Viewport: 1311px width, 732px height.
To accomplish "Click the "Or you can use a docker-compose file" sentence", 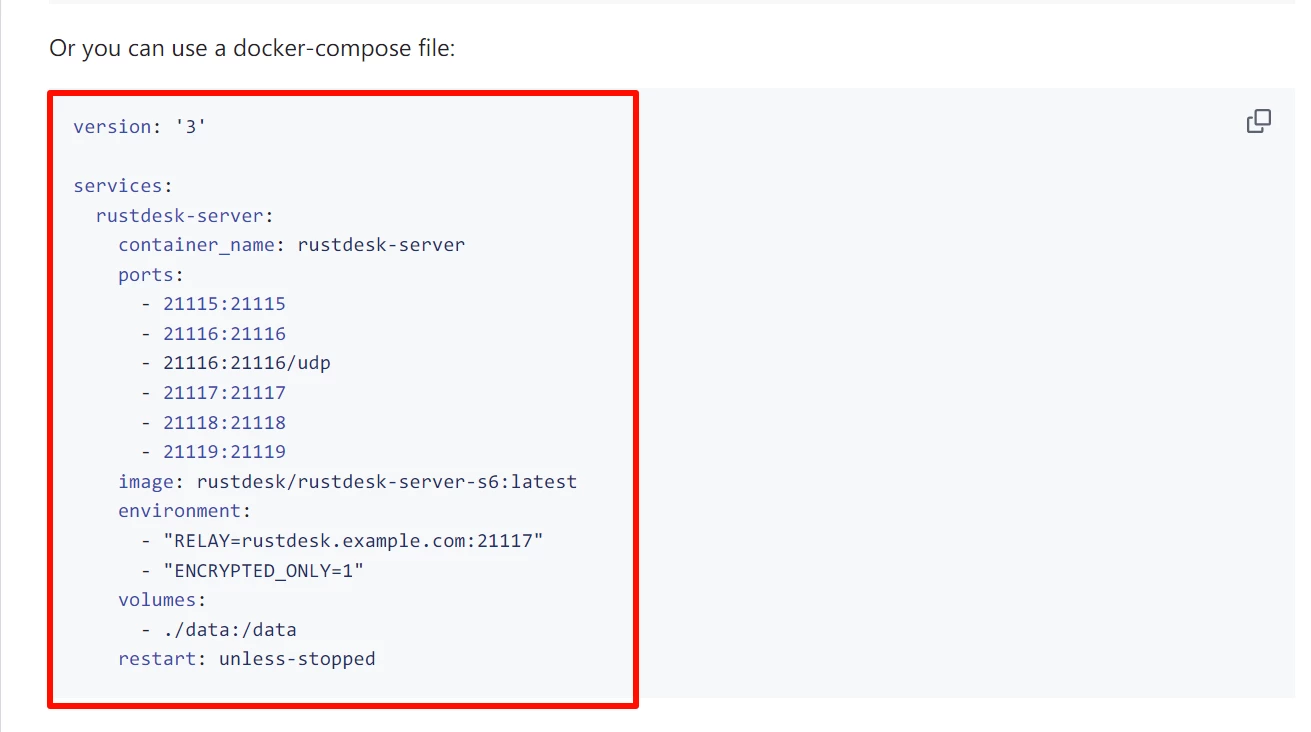I will pyautogui.click(x=252, y=48).
